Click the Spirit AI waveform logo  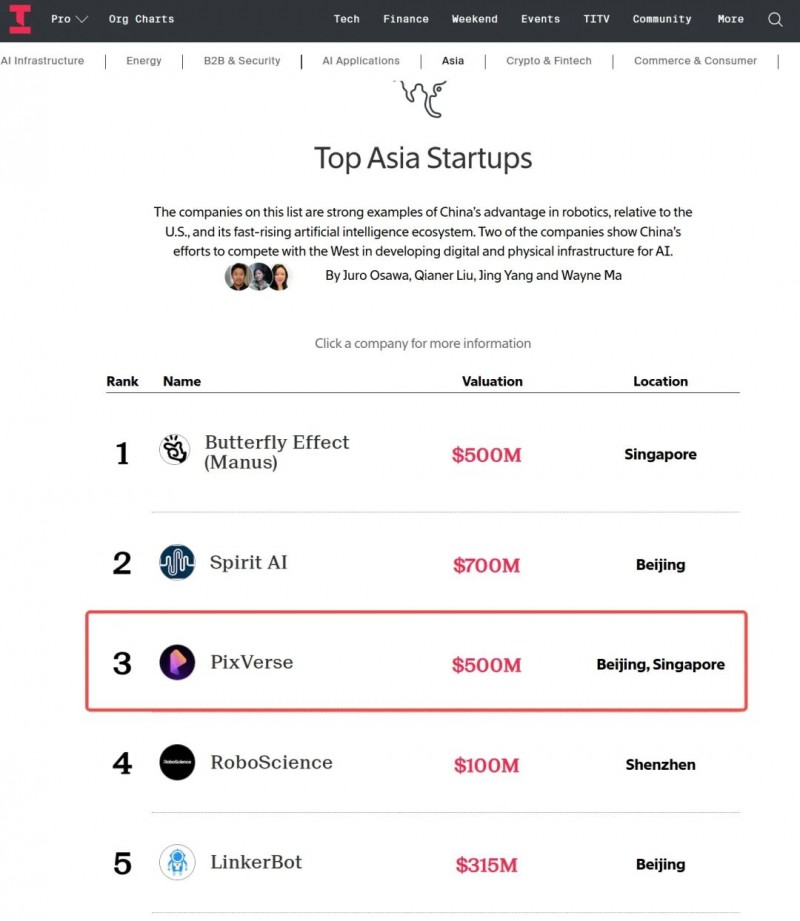[177, 562]
